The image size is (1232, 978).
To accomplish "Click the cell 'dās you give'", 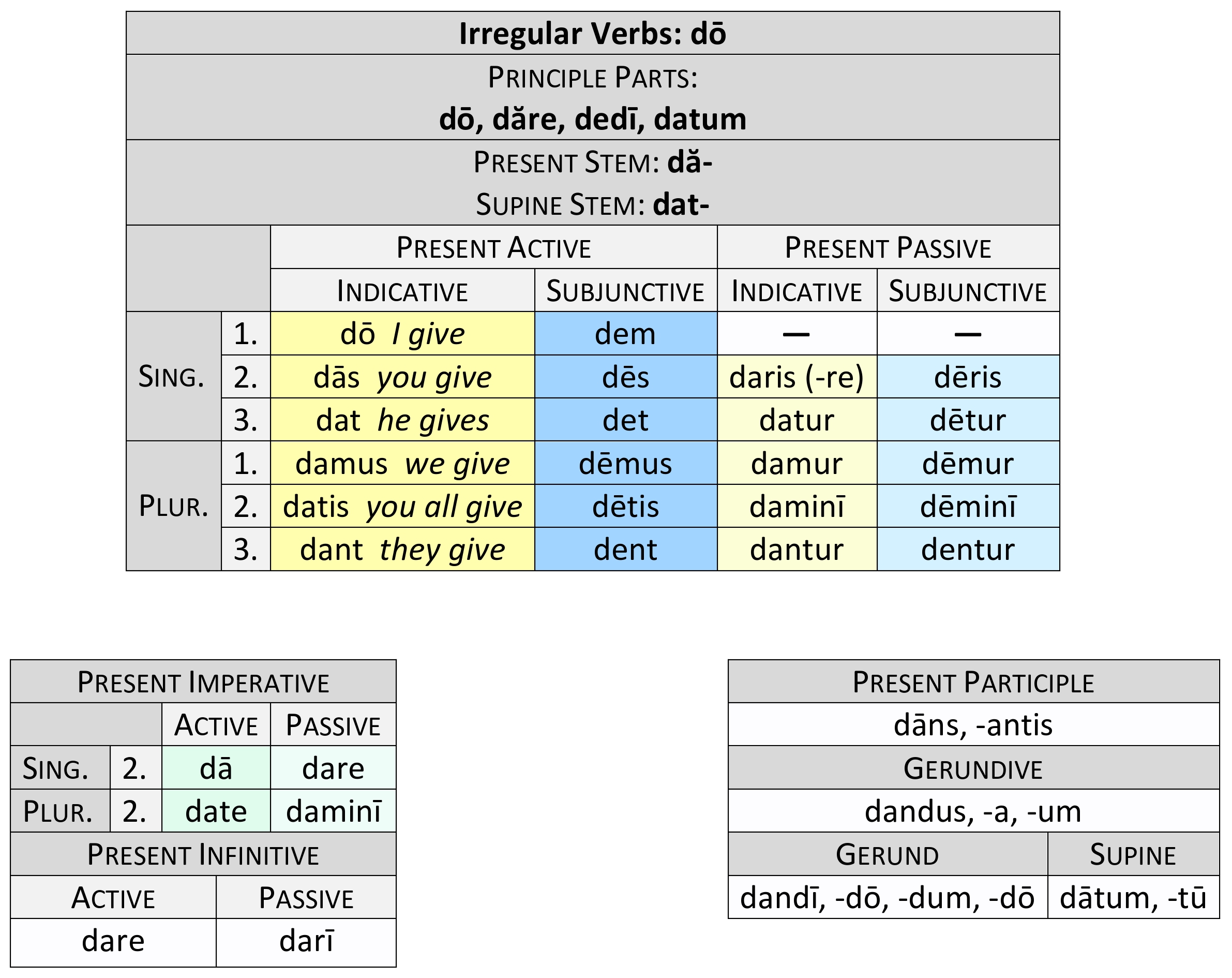I will pyautogui.click(x=402, y=377).
